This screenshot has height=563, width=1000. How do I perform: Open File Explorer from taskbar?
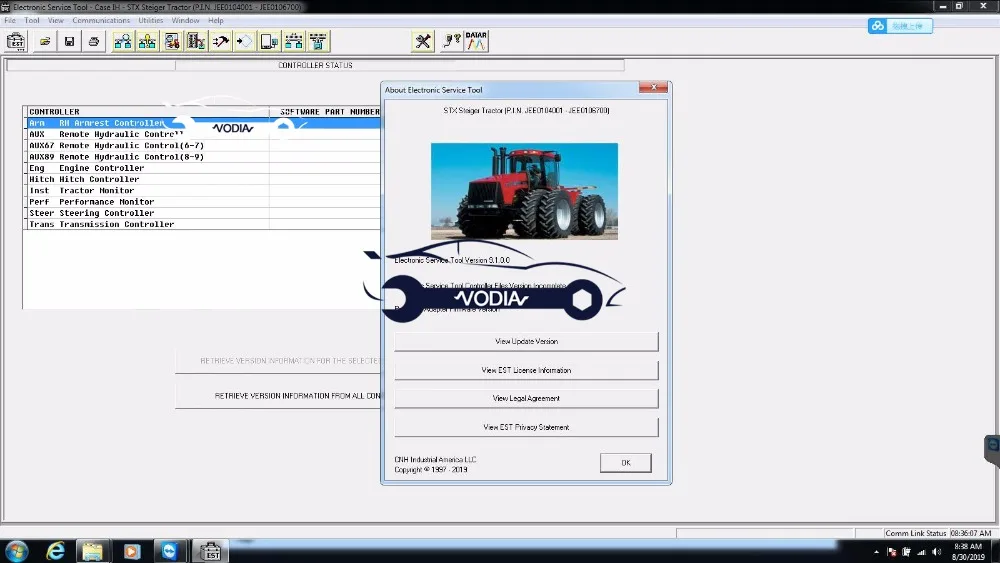(x=92, y=551)
